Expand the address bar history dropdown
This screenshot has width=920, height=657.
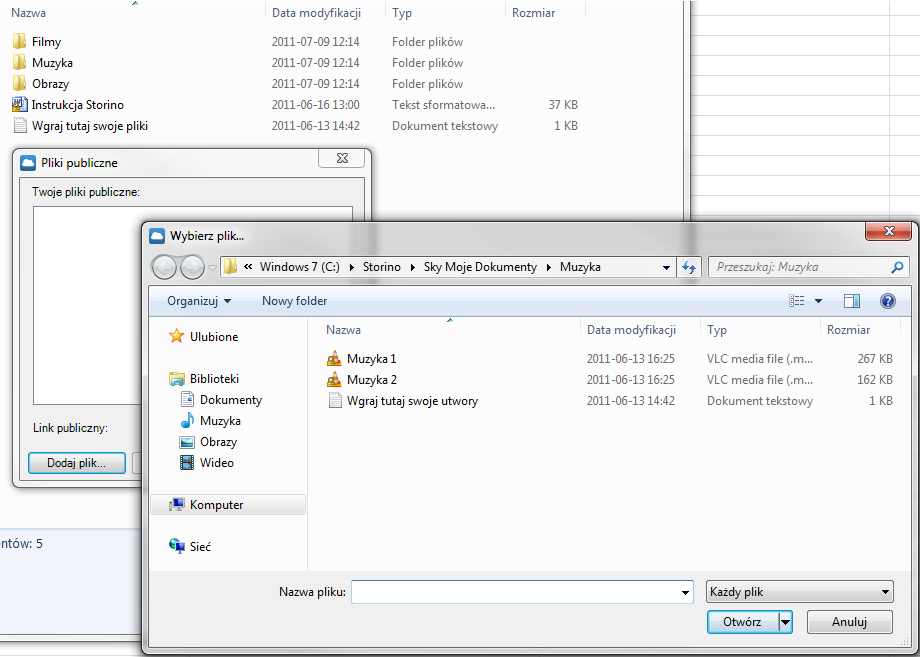pos(666,267)
